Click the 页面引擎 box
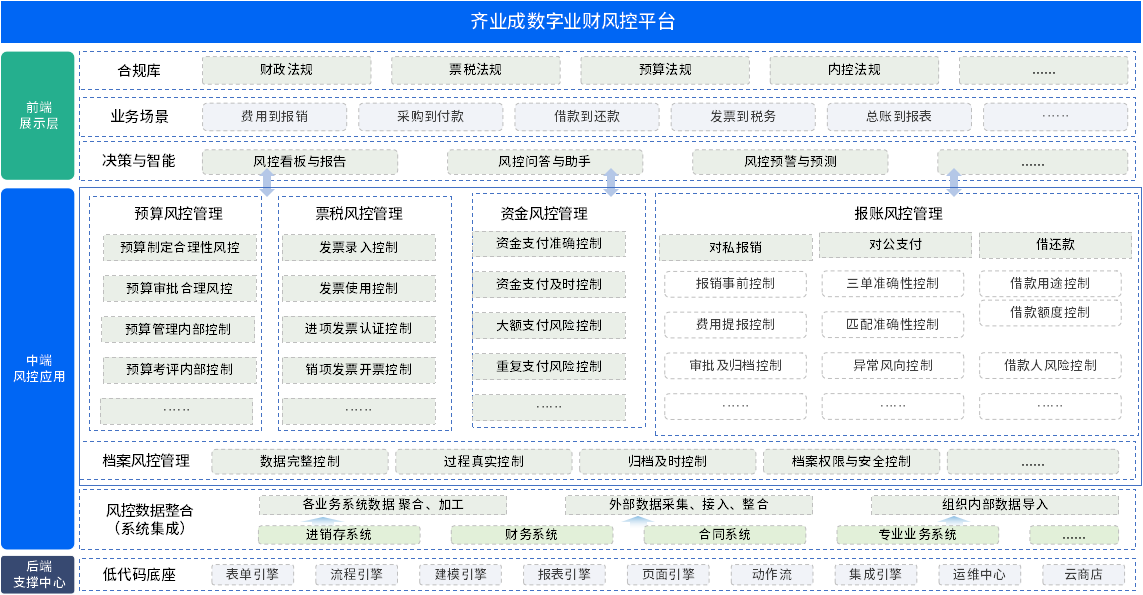The height and width of the screenshot is (595, 1143). pos(668,575)
